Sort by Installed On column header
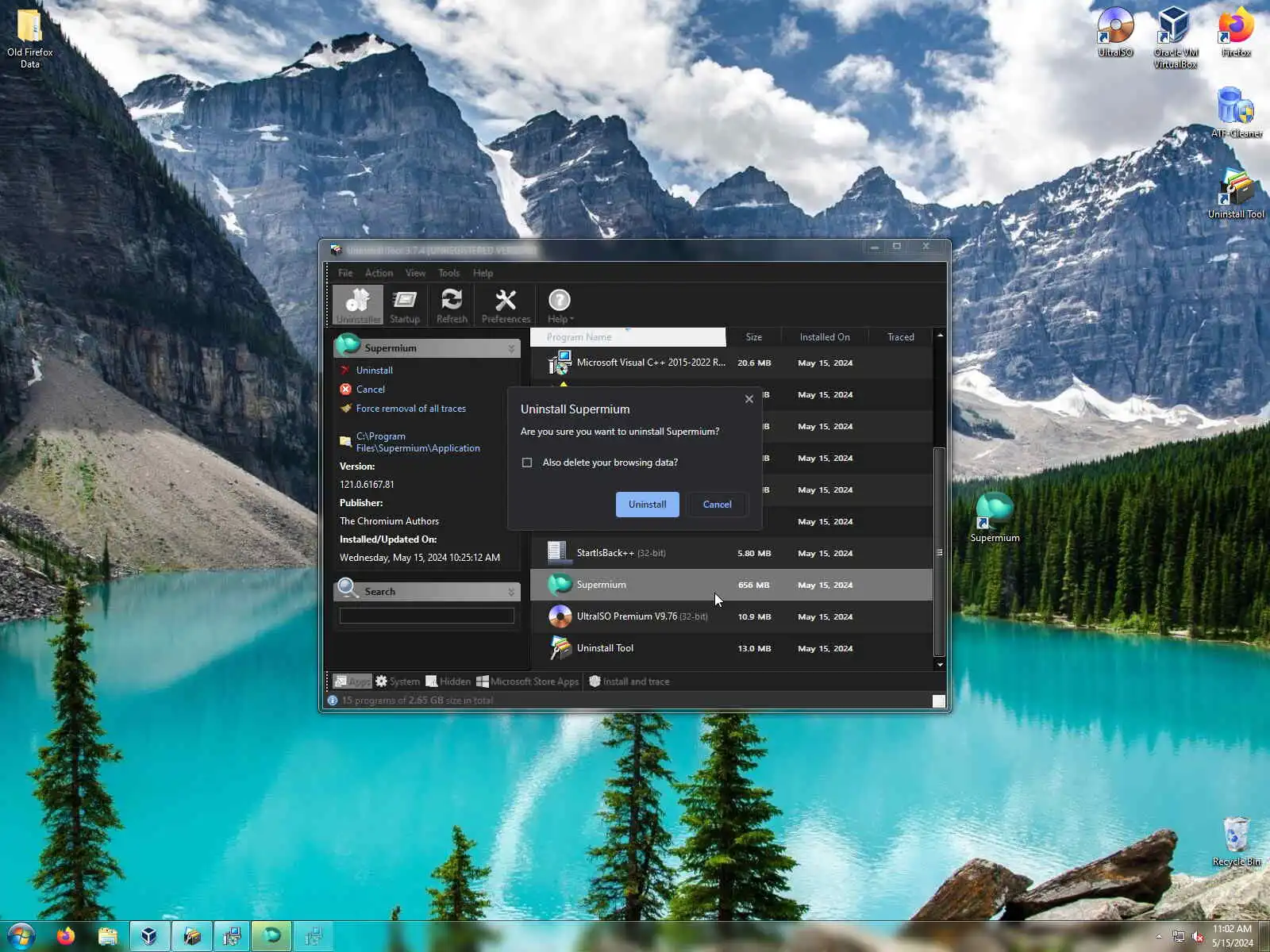The image size is (1270, 952). coord(825,337)
